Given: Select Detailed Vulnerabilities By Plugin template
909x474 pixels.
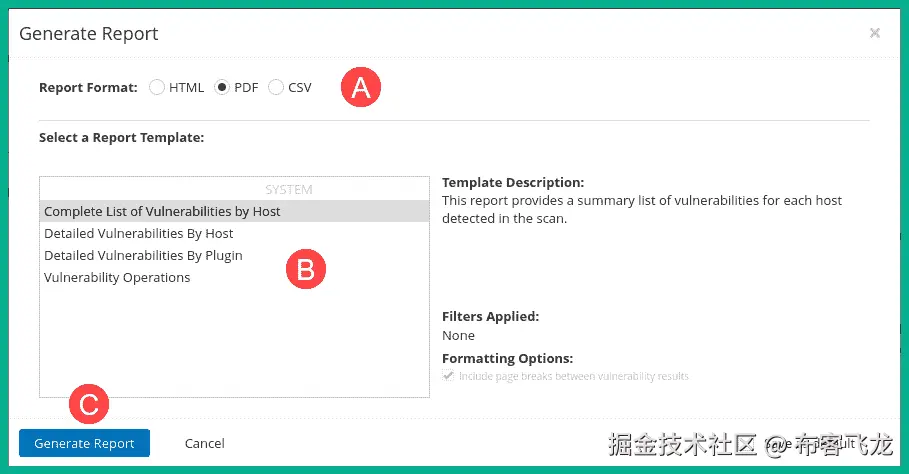Looking at the screenshot, I should (143, 255).
